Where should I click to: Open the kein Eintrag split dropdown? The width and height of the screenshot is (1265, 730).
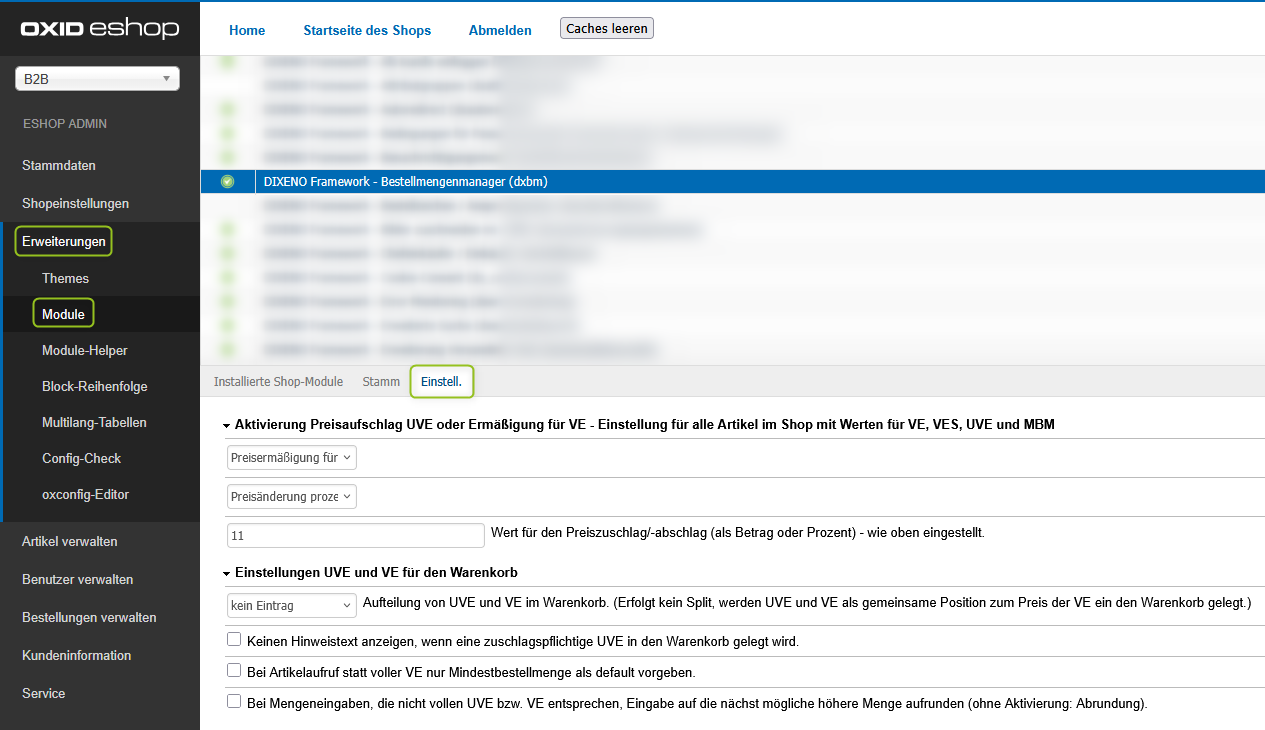click(x=291, y=605)
